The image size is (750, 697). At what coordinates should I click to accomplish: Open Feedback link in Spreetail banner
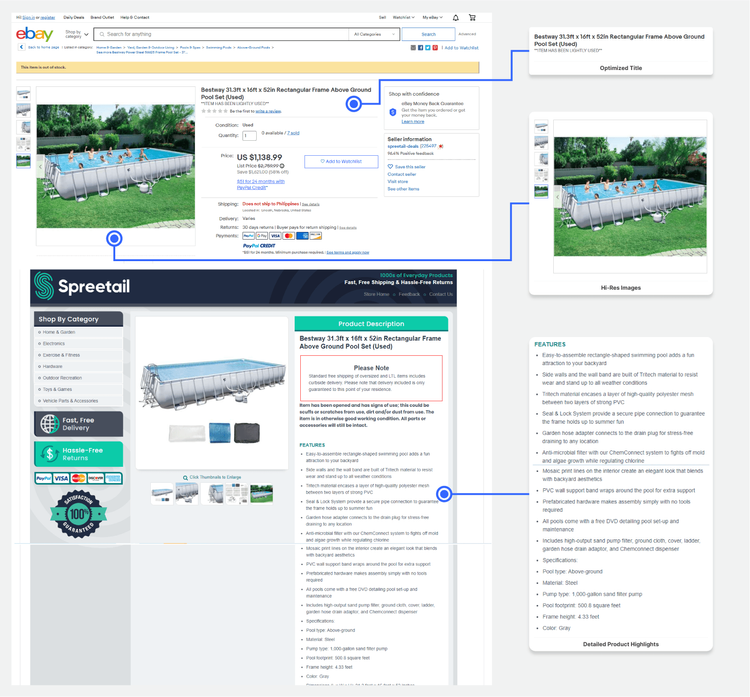tap(409, 294)
